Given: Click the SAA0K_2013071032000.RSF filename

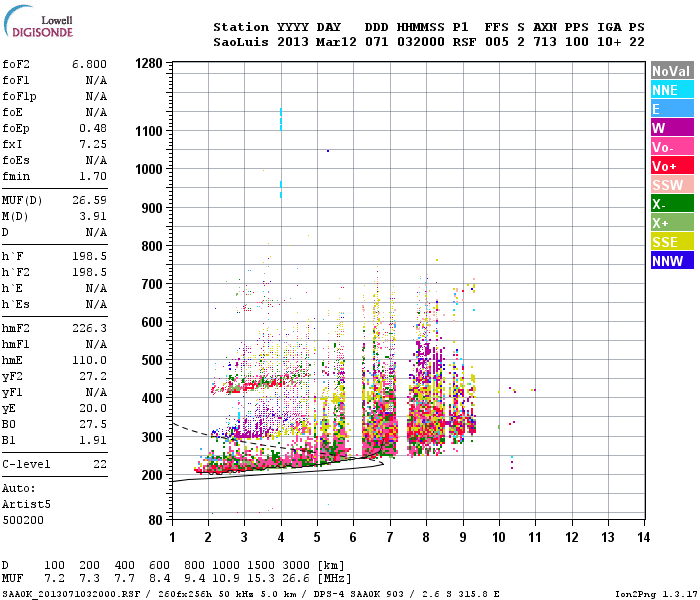Looking at the screenshot, I should [71, 594].
